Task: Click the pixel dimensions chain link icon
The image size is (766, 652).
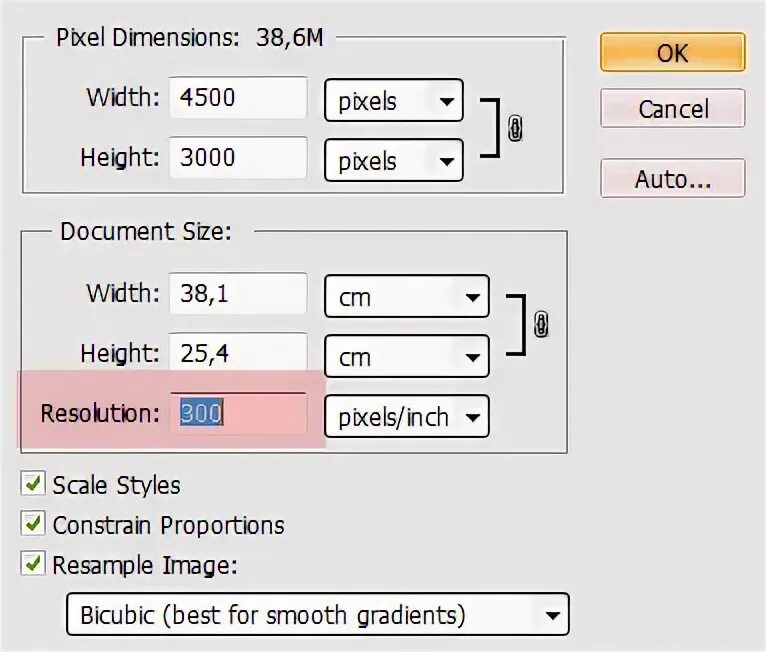Action: (515, 129)
